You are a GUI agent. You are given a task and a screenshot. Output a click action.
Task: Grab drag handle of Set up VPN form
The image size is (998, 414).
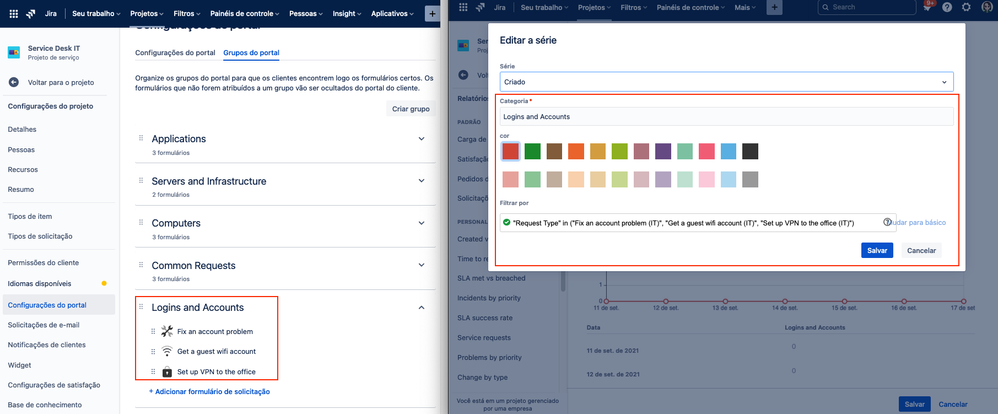pyautogui.click(x=153, y=371)
